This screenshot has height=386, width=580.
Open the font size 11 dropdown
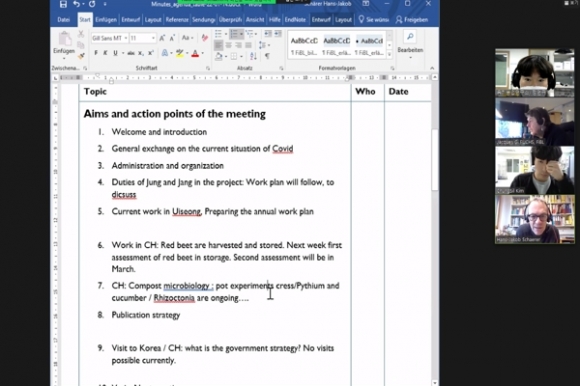(153, 38)
